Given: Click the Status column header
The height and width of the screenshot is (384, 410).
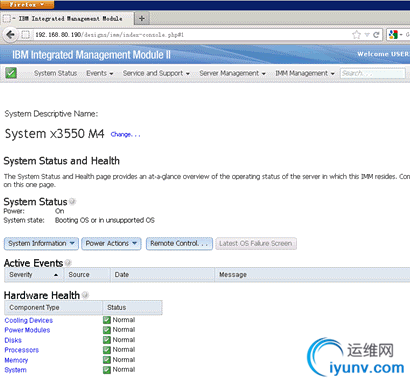Looking at the screenshot, I should pyautogui.click(x=132, y=307).
